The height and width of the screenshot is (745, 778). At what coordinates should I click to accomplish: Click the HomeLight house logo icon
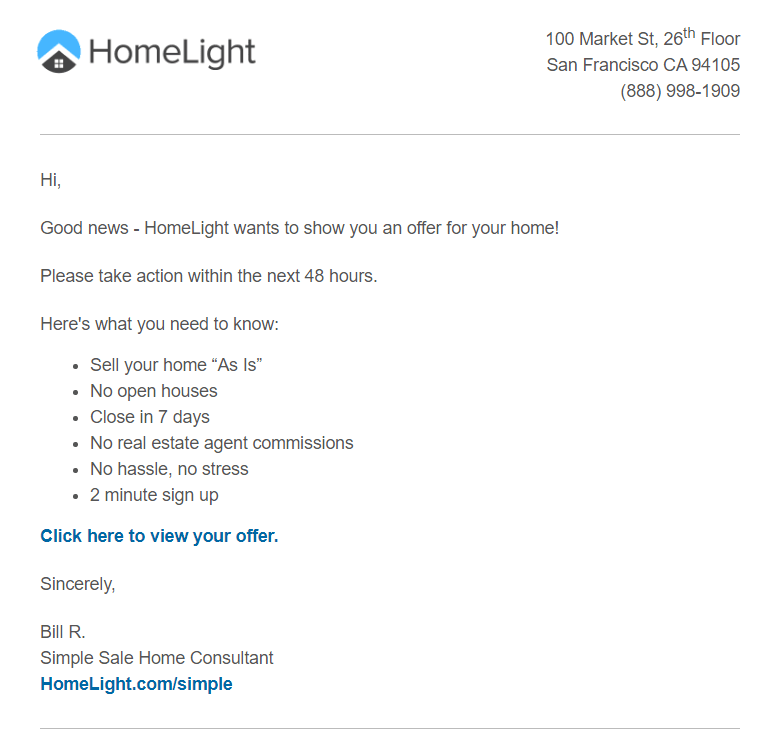click(59, 51)
